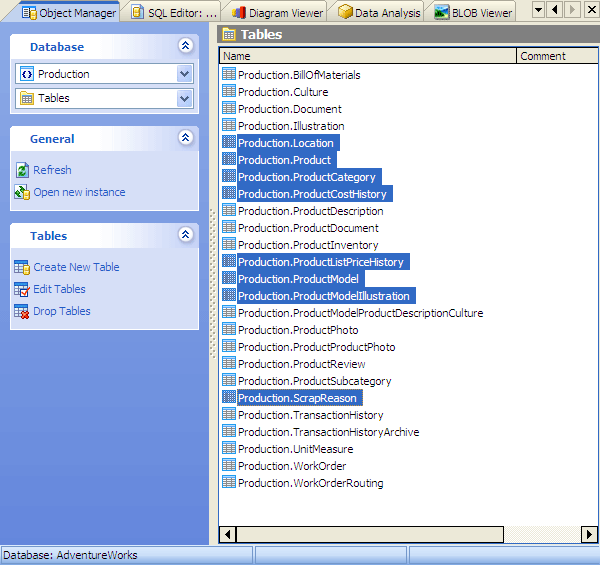Click table icon beside Production.Document
Screen dimensions: 600x565
pos(229,108)
